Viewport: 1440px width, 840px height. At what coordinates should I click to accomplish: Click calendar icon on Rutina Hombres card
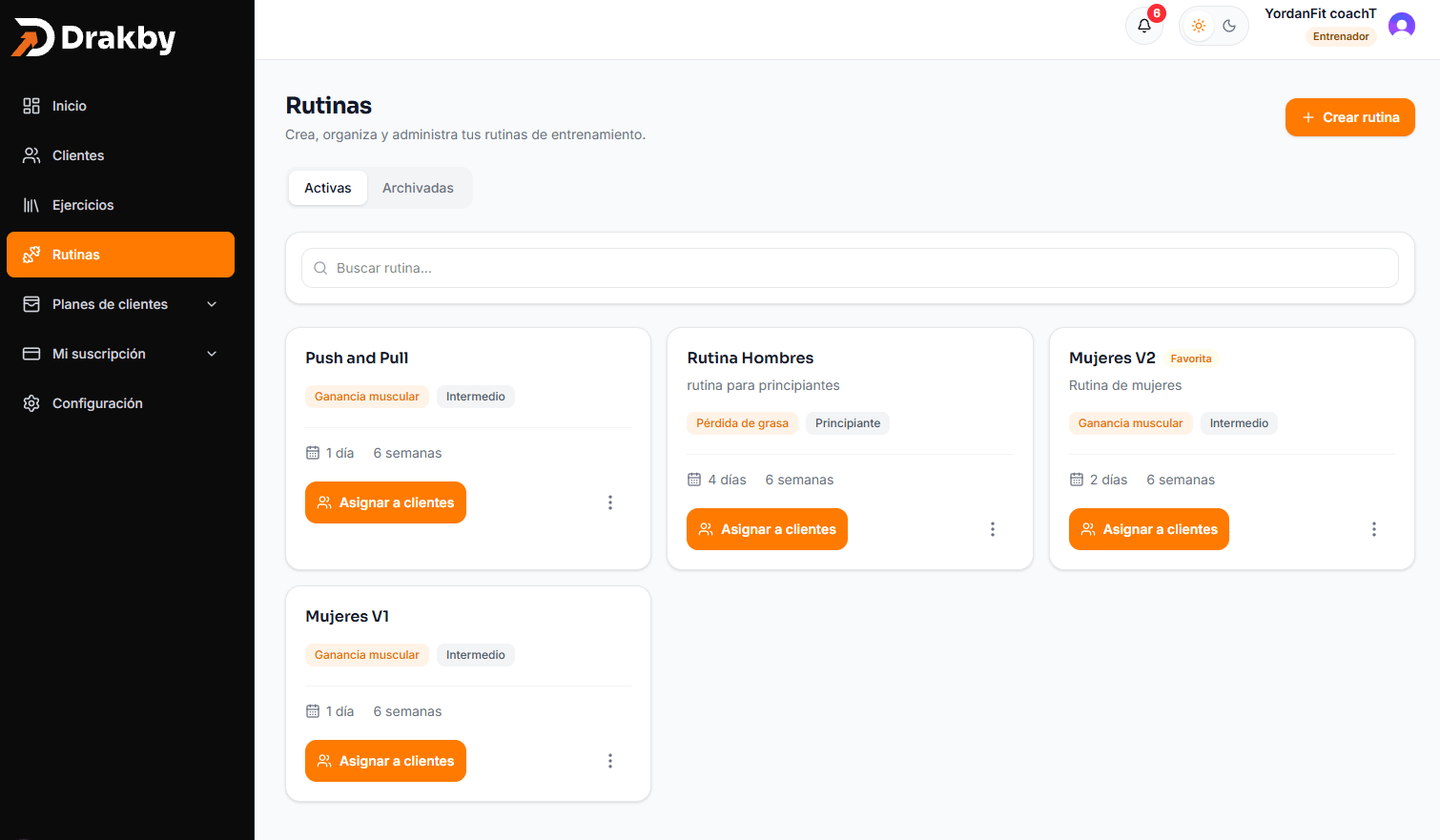tap(694, 480)
